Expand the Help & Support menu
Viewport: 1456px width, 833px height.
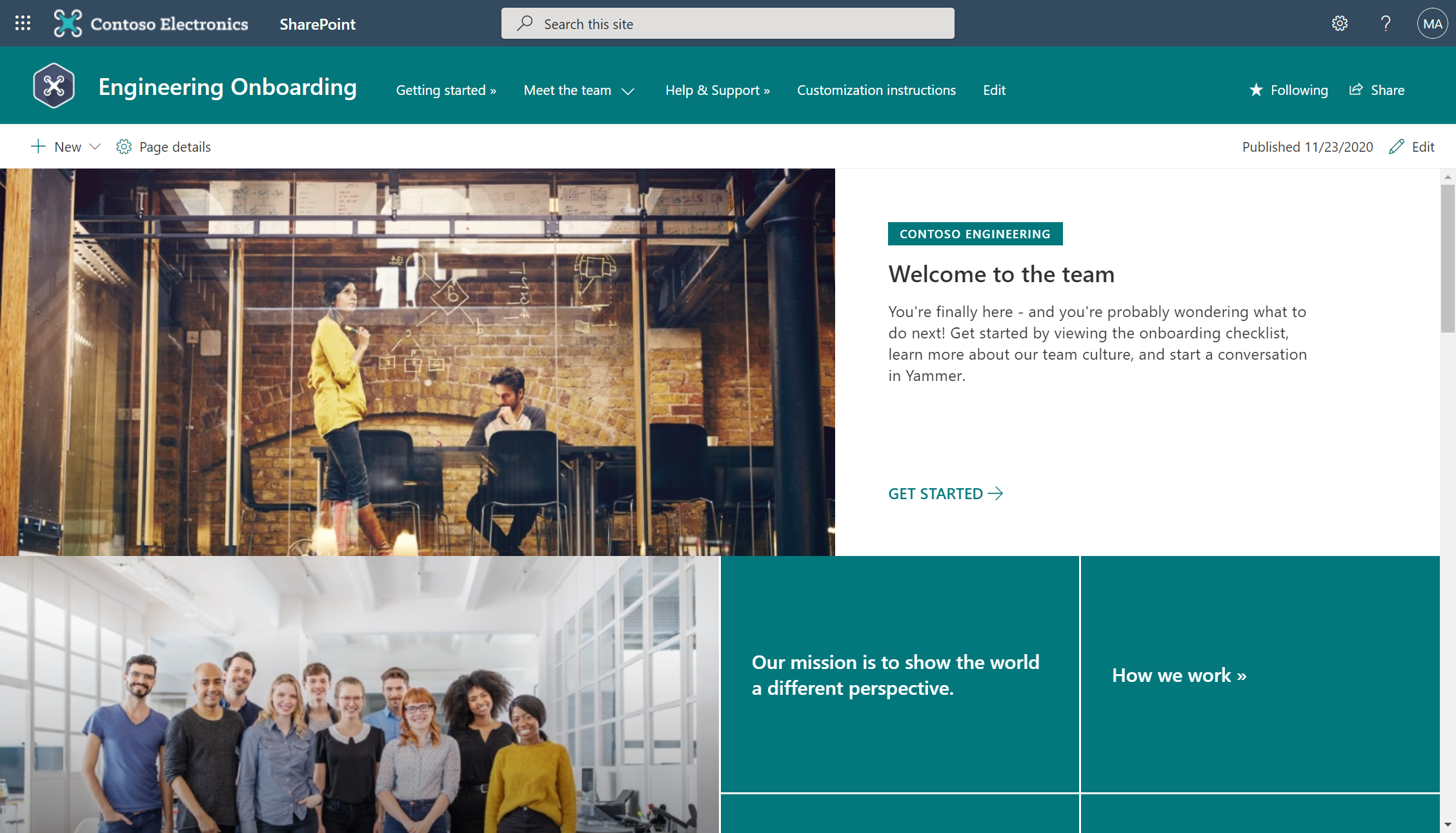tap(717, 90)
